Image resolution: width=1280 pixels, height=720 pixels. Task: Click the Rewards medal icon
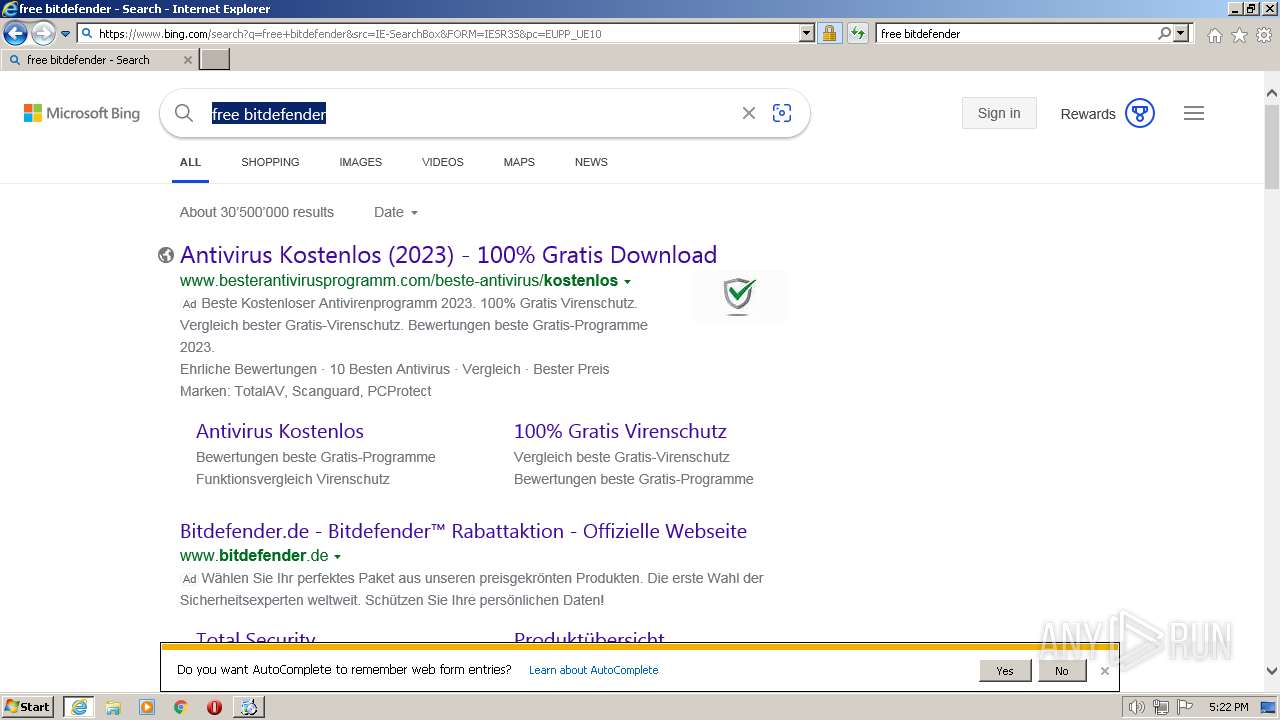[1140, 113]
